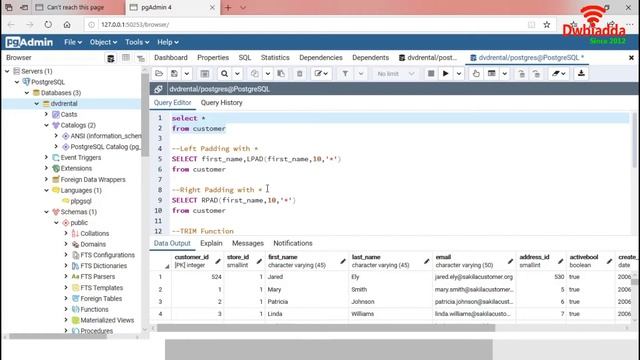This screenshot has width=640, height=360.
Task: Open the Execute options dropdown arrow
Action: 459,73
